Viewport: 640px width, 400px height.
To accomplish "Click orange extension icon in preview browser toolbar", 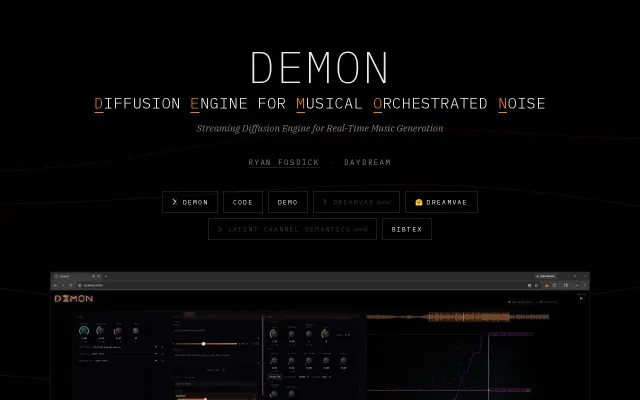I will pos(547,285).
